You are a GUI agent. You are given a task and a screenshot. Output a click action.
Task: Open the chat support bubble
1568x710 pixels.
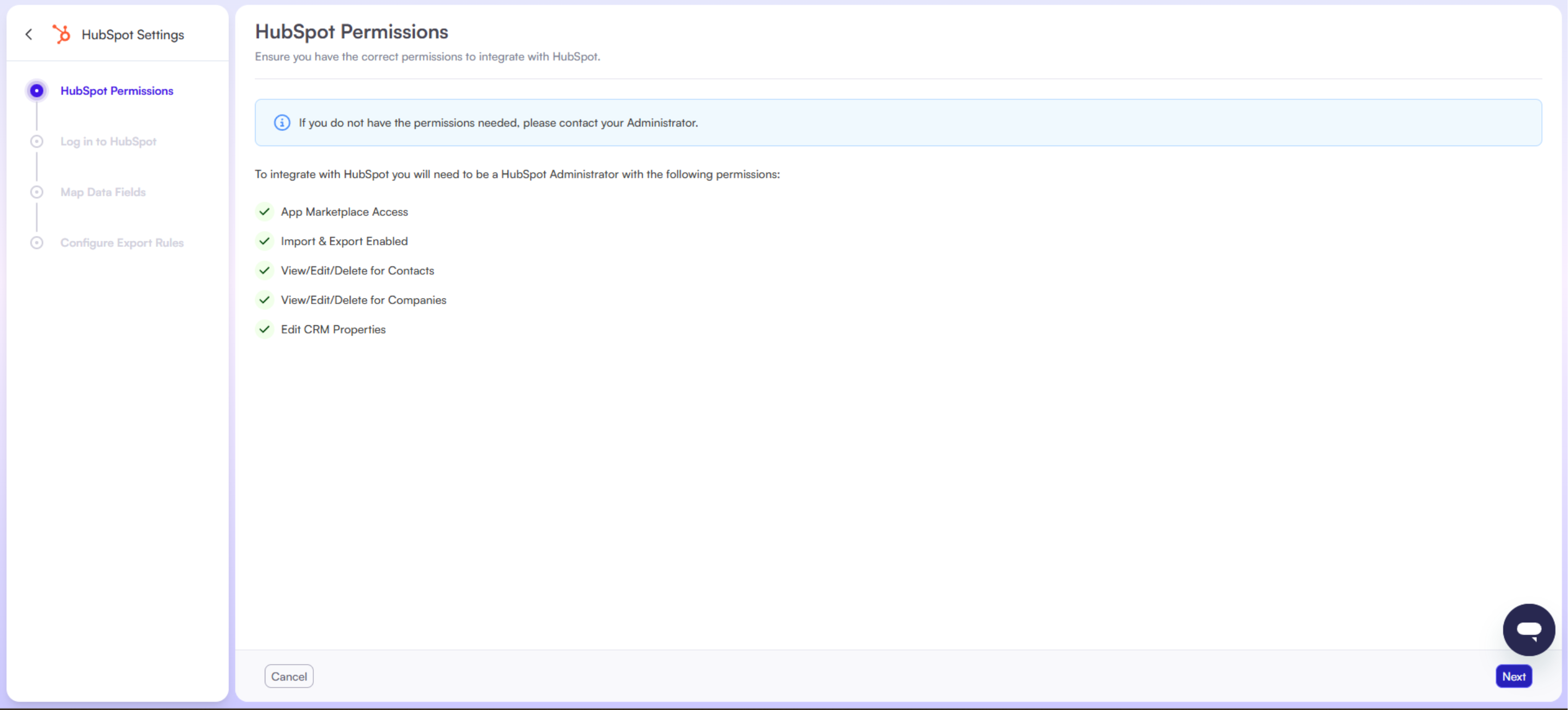(1528, 629)
